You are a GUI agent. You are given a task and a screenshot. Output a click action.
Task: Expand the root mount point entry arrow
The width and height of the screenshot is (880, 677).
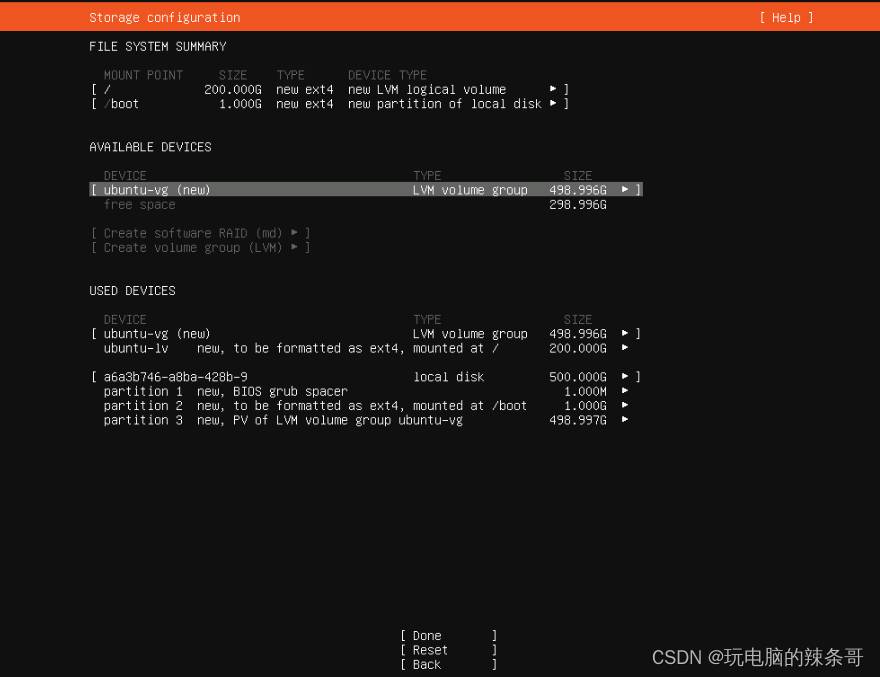point(553,89)
